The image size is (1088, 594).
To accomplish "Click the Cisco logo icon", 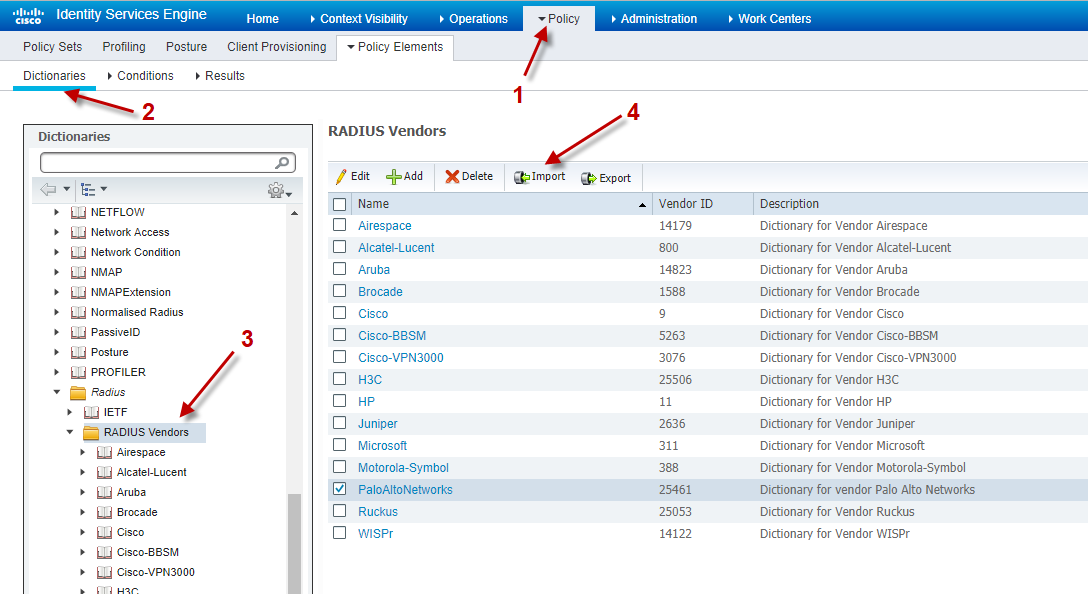I will click(28, 15).
